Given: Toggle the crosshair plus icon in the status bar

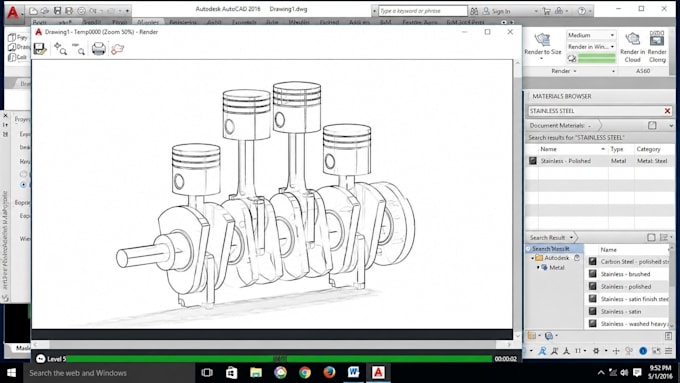Looking at the screenshot, I should pyautogui.click(x=616, y=350).
